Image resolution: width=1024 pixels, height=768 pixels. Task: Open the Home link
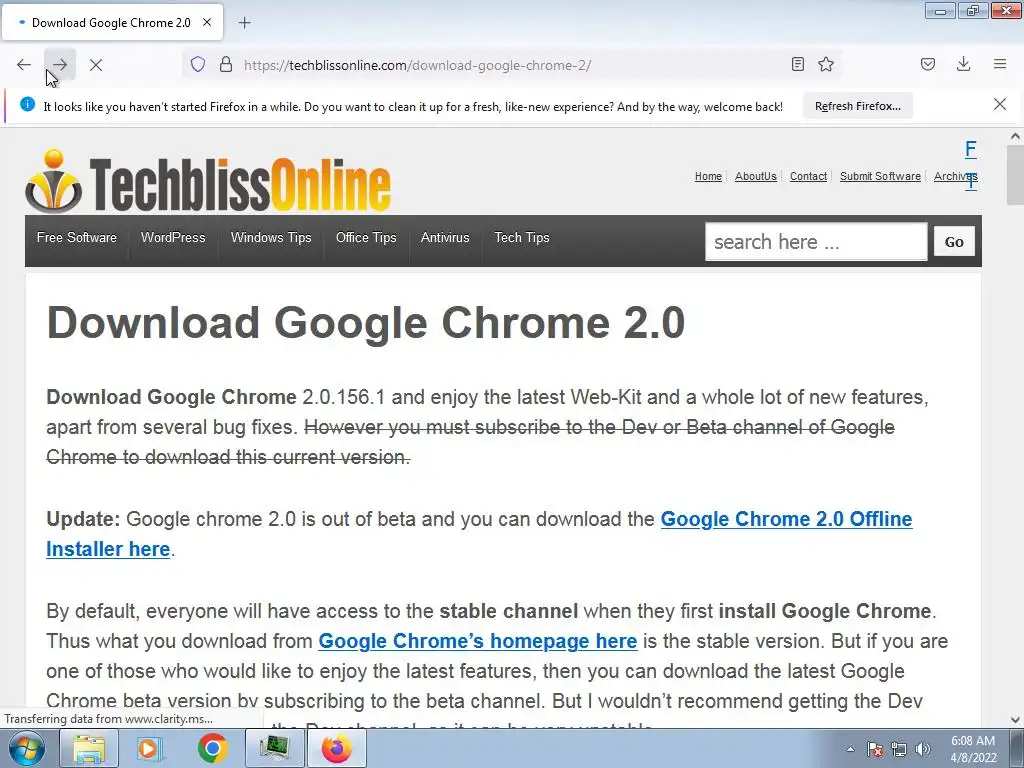click(708, 176)
